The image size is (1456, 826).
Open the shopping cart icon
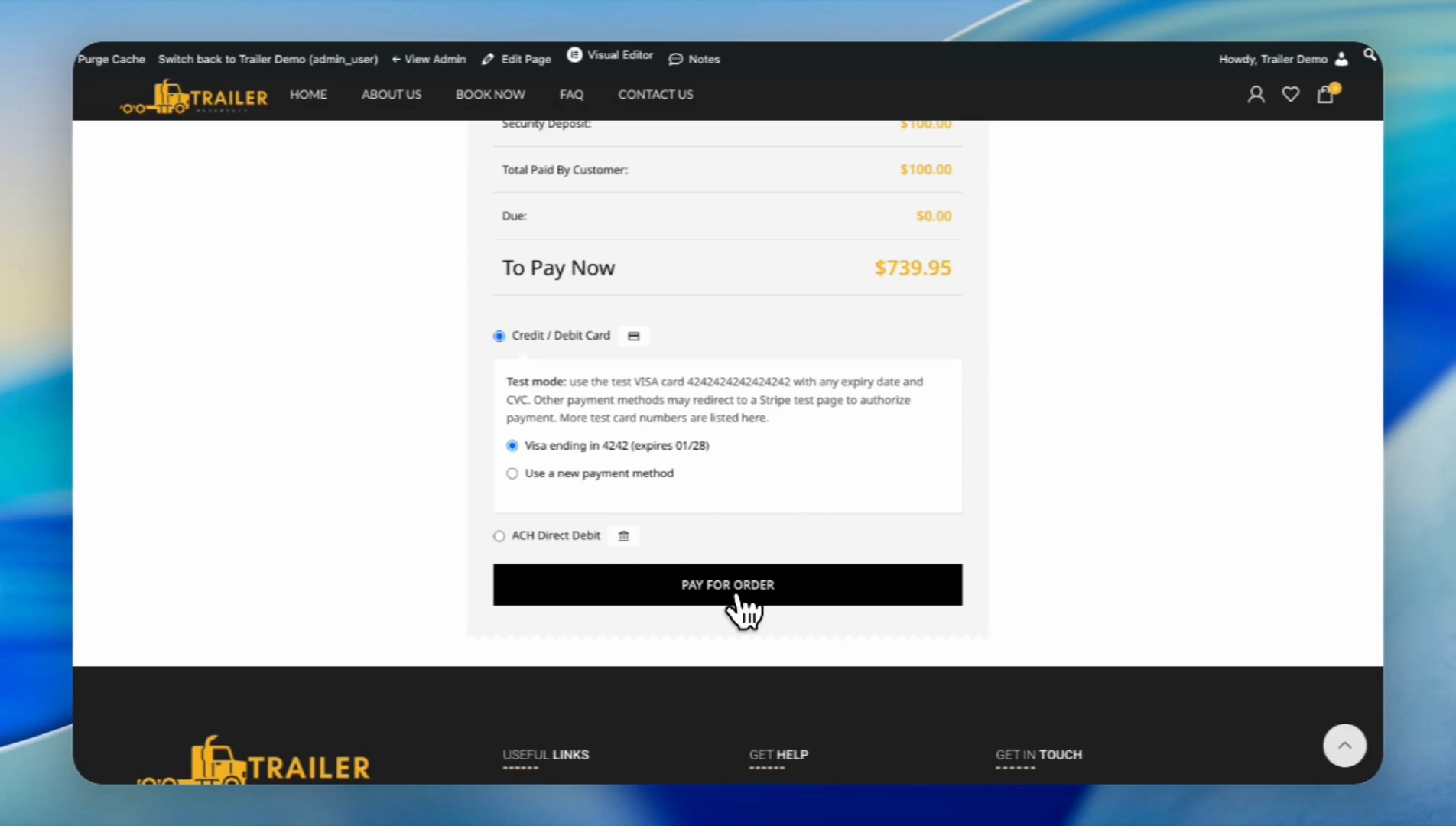tap(1325, 94)
